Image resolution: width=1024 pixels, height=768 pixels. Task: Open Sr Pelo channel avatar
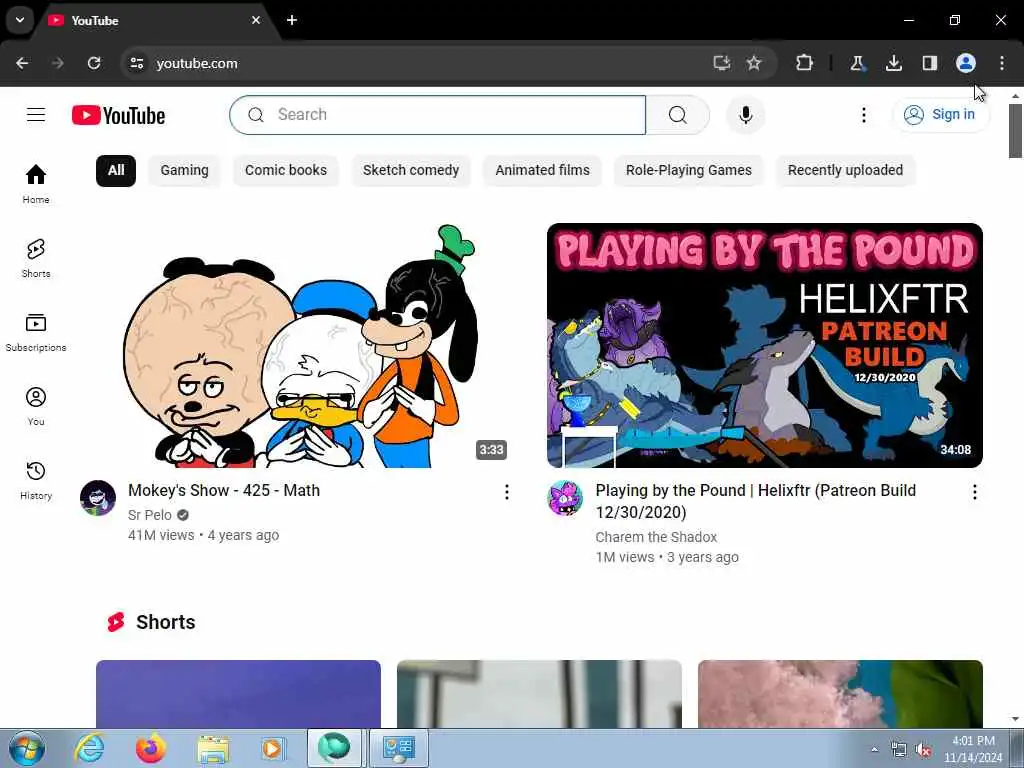[x=98, y=498]
